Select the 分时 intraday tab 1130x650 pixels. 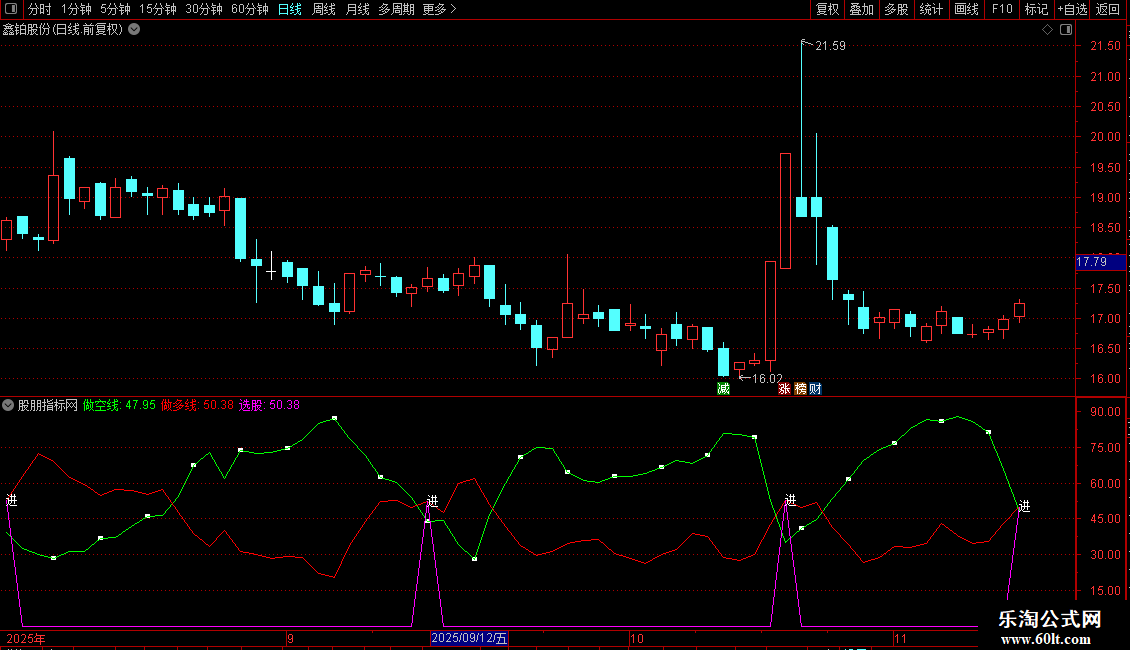click(39, 9)
